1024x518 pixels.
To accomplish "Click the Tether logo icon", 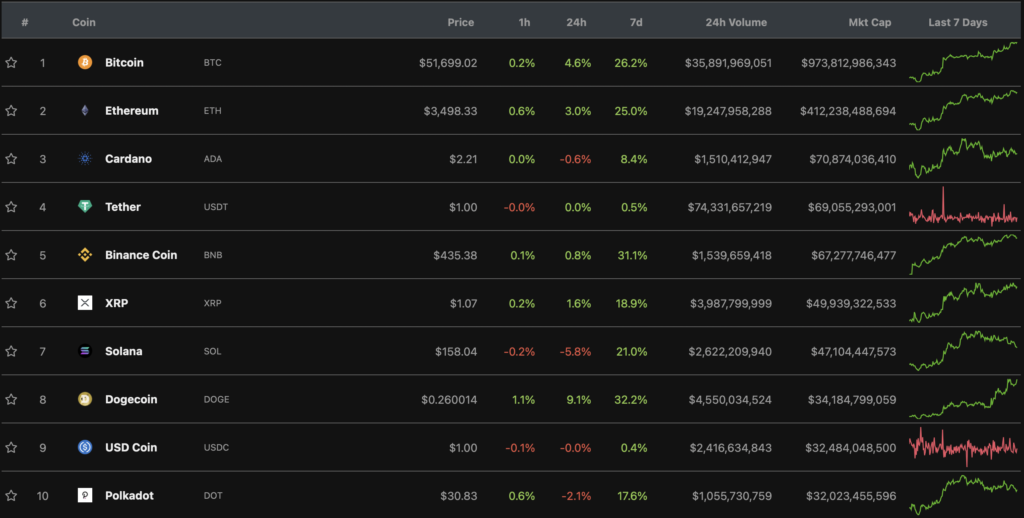I will 85,207.
